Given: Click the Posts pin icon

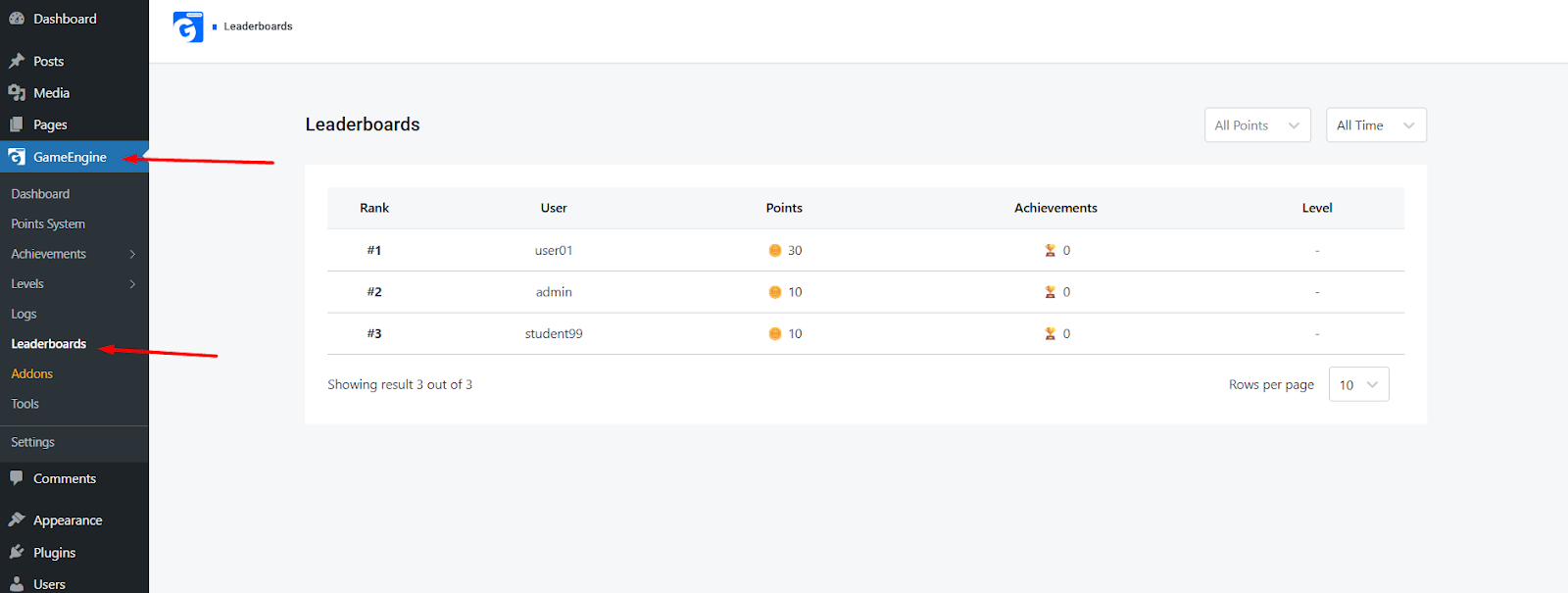Looking at the screenshot, I should pos(17,61).
